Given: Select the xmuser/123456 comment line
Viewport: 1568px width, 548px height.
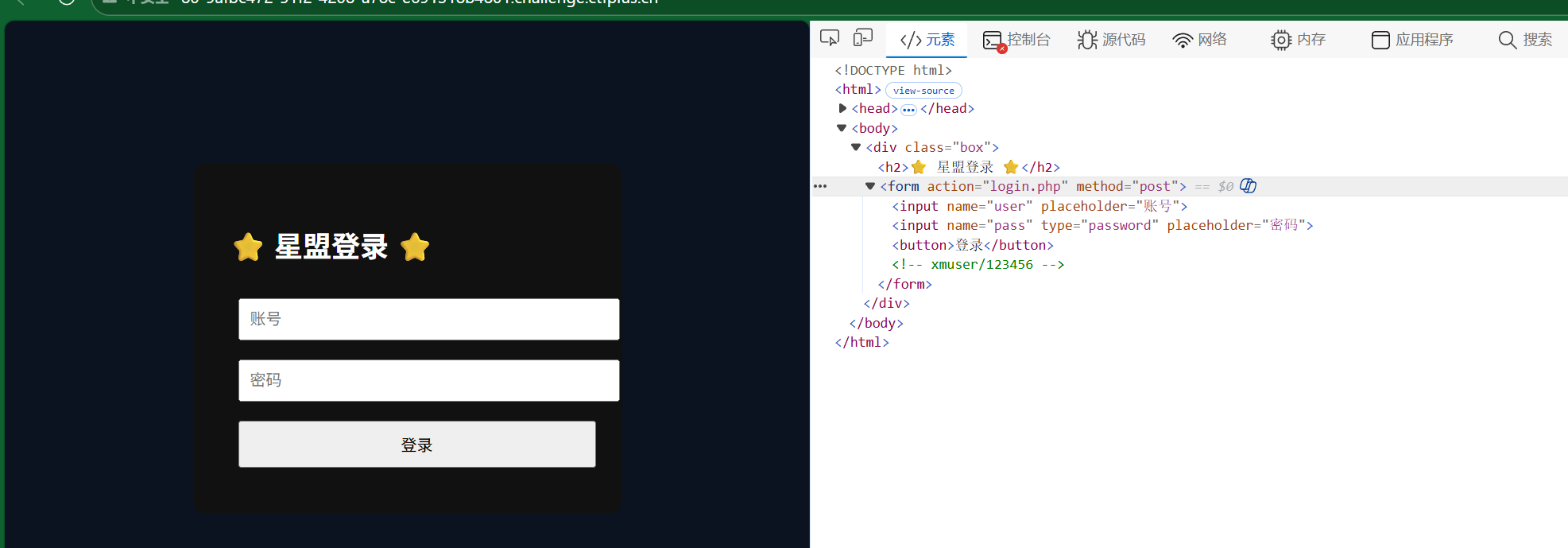Looking at the screenshot, I should pos(978,265).
